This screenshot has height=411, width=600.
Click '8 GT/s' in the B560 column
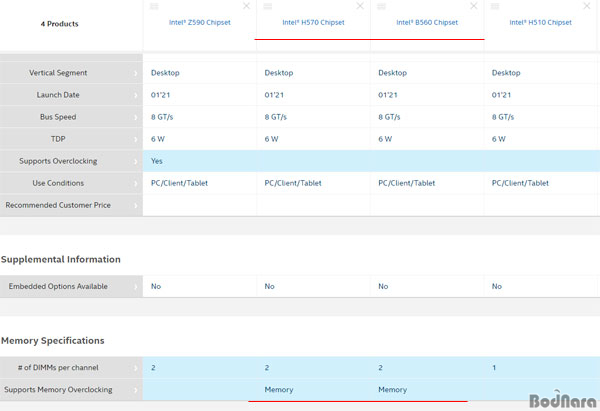[389, 117]
